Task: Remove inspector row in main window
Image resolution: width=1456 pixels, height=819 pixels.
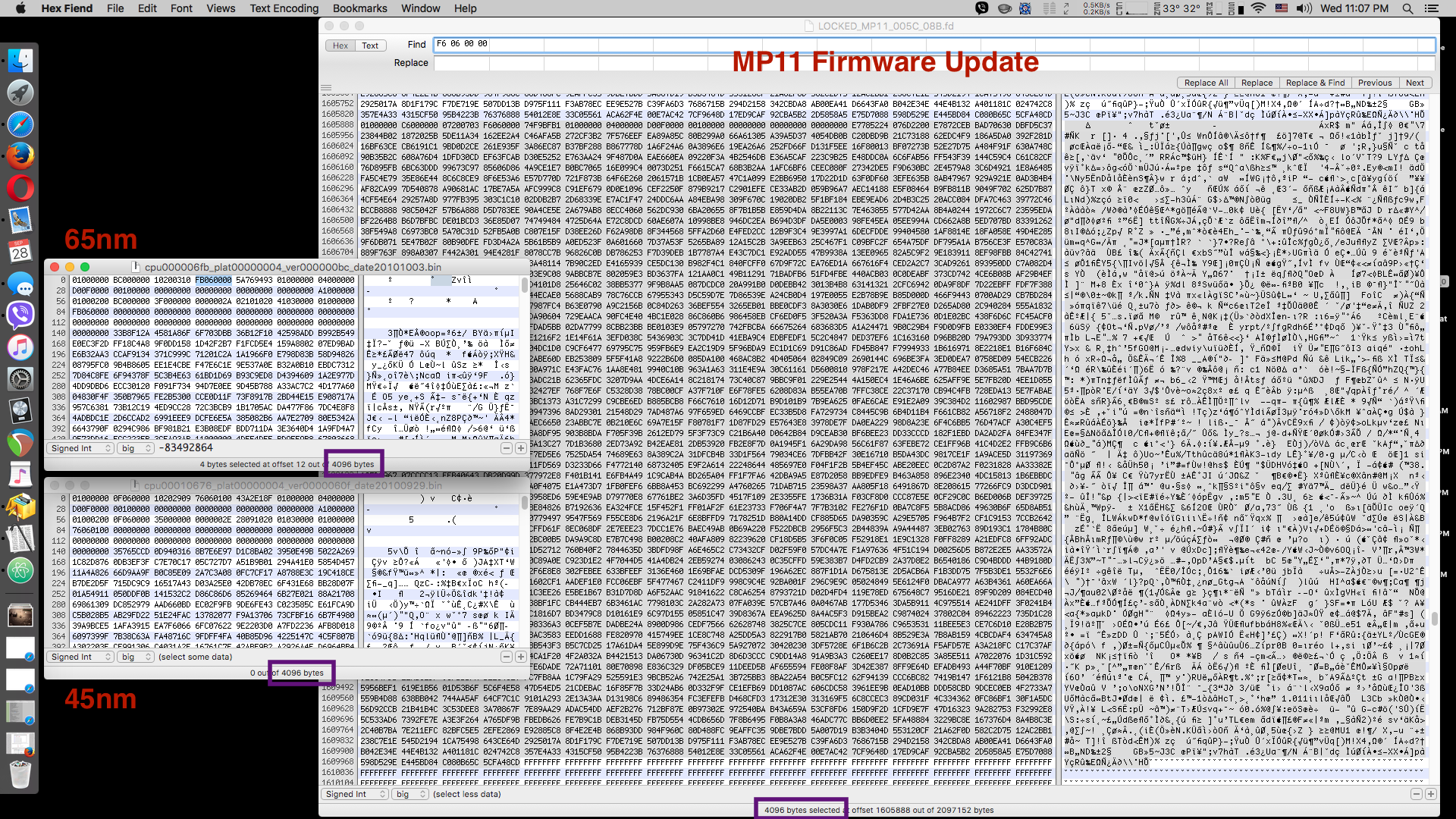Action: [x=1416, y=794]
